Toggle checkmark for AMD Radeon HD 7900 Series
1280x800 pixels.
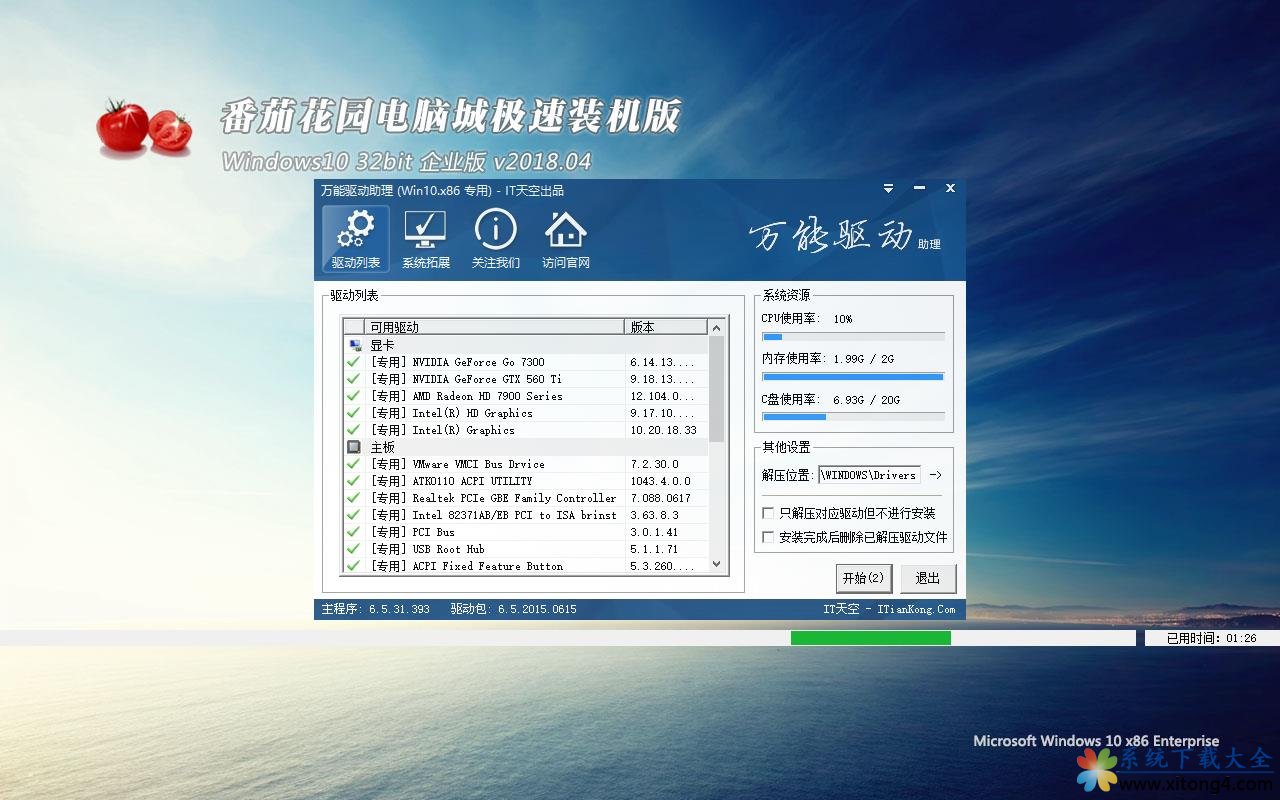[x=353, y=396]
